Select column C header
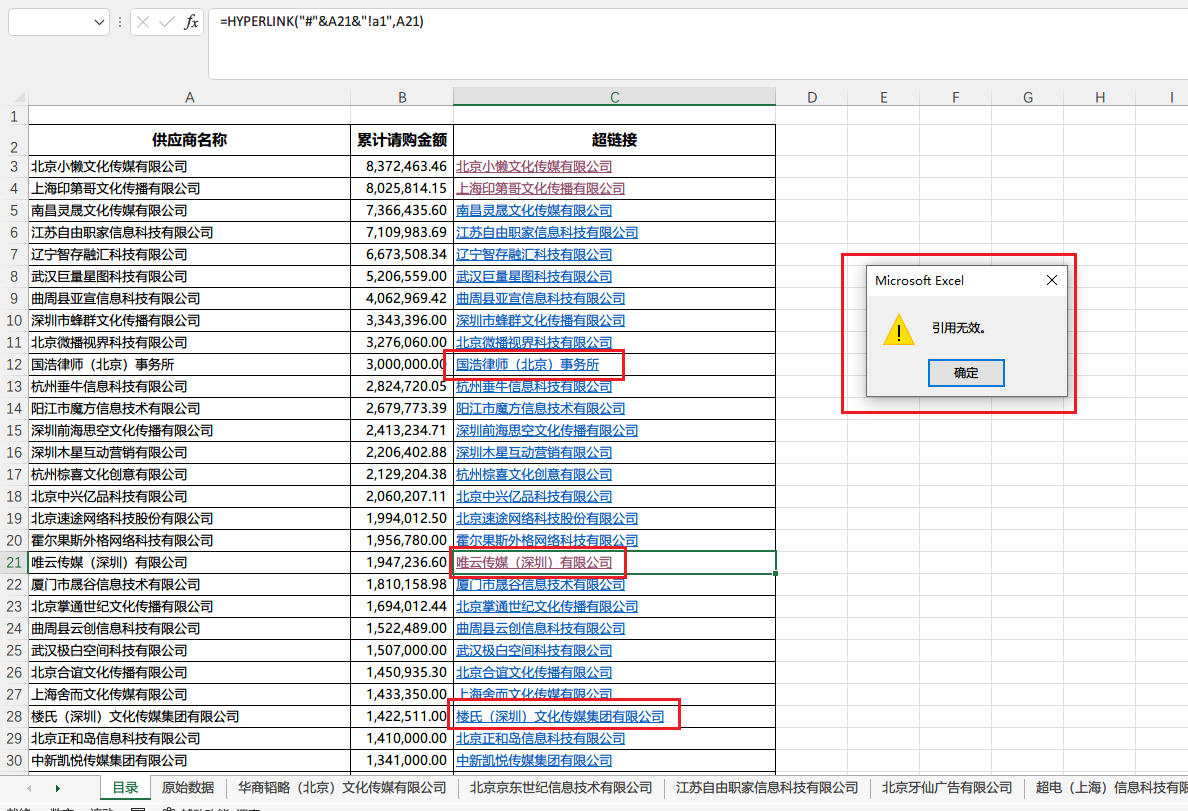This screenshot has width=1188, height=811. [x=614, y=97]
